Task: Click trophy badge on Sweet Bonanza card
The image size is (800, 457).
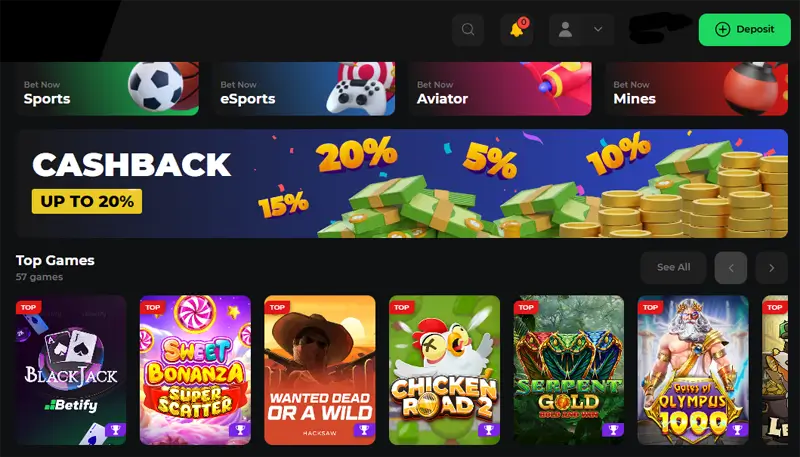Action: click(240, 430)
